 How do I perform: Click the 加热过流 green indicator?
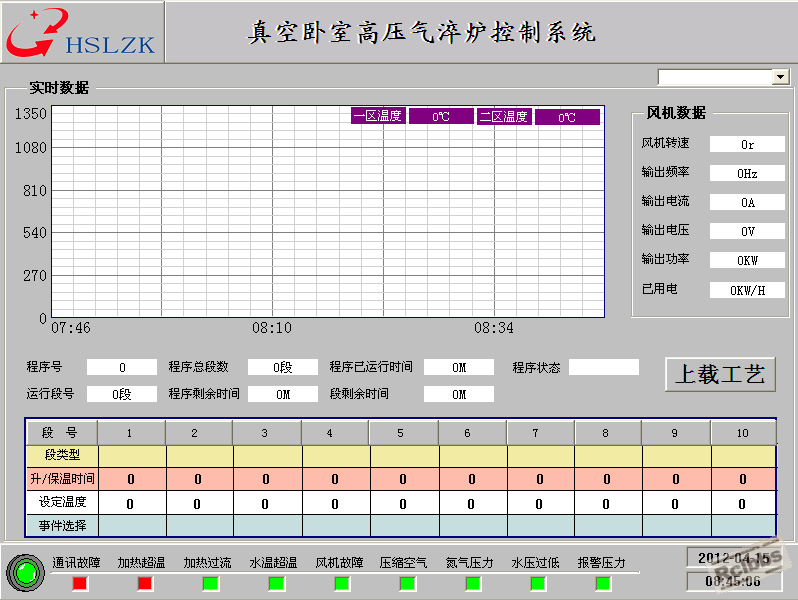click(x=211, y=583)
